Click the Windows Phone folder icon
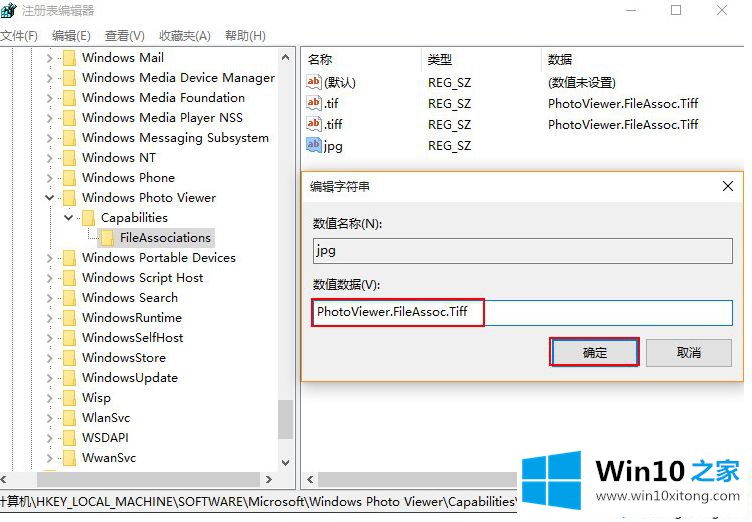This screenshot has height=522, width=752. 70,178
